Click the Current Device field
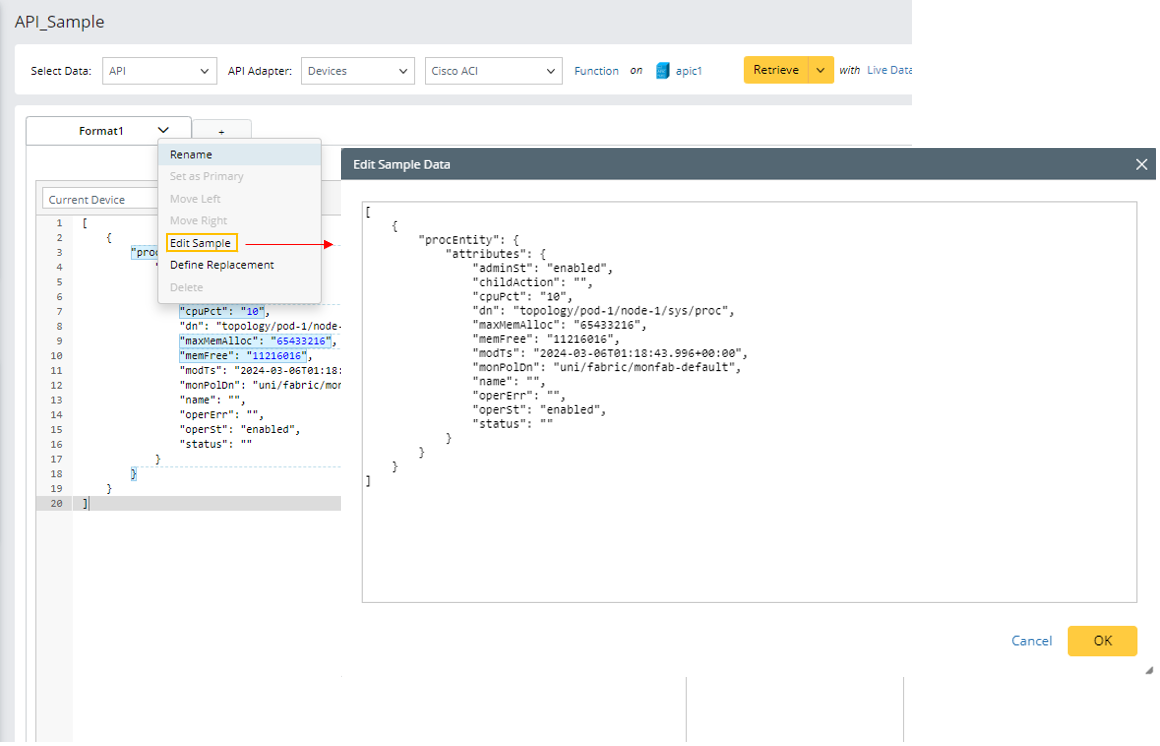1160x746 pixels. [100, 199]
